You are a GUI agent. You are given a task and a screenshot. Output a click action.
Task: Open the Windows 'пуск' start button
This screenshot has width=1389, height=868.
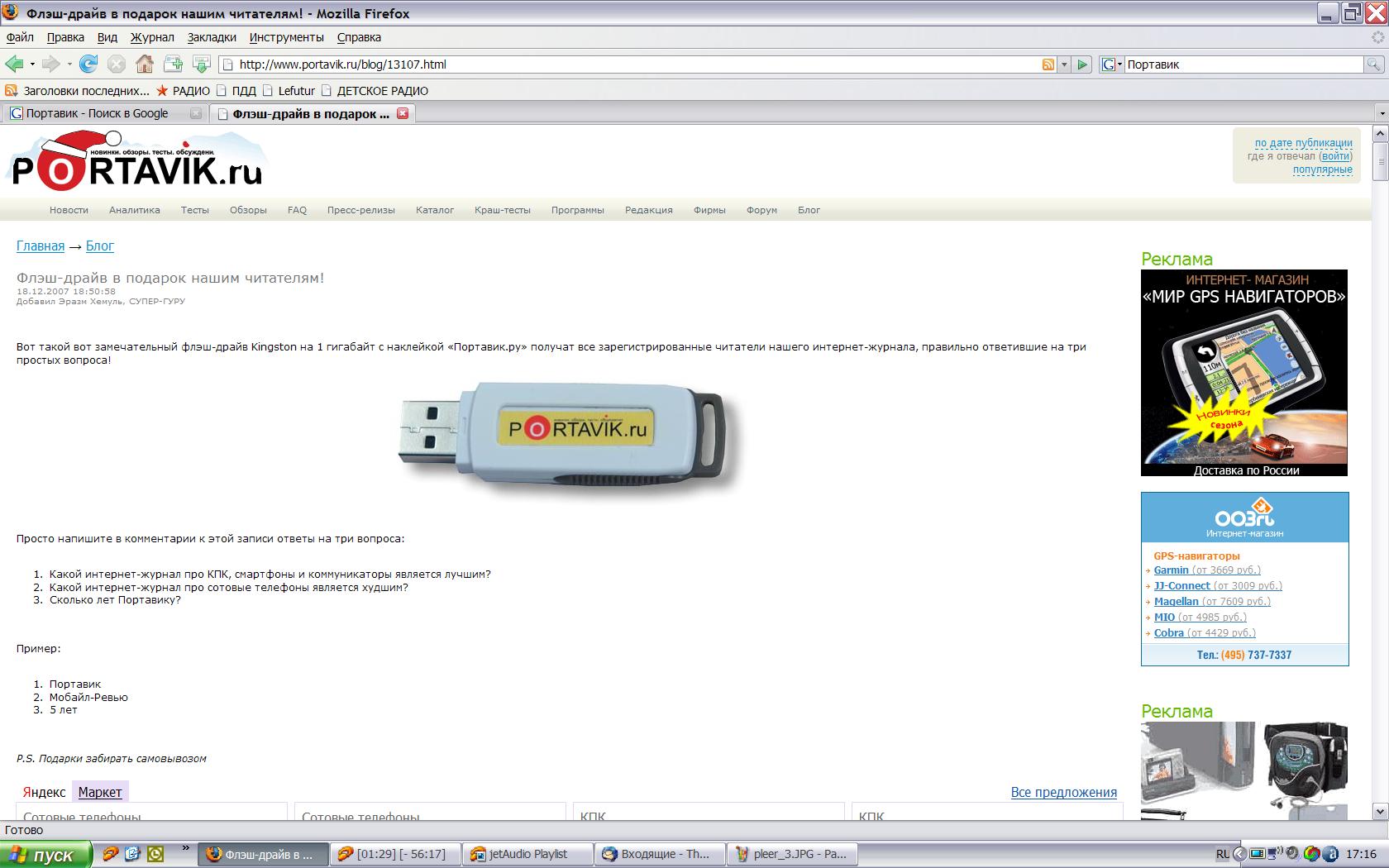45,854
